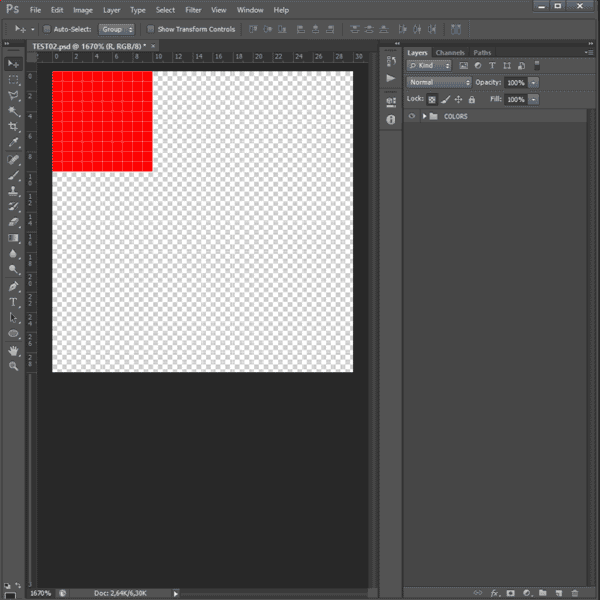Select the Ellipse shape tool
The image size is (600, 600).
(x=13, y=333)
